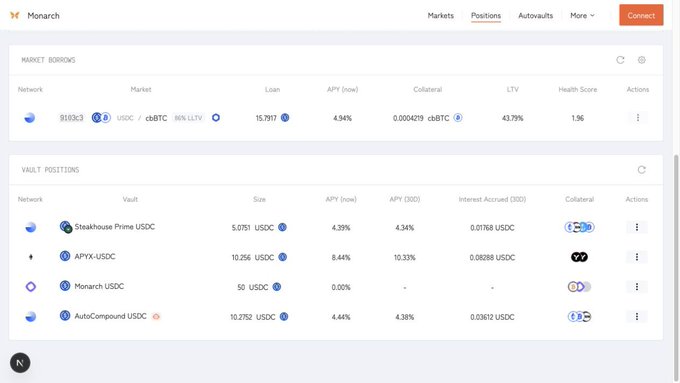Open actions menu for APYX-USDC

tap(637, 257)
